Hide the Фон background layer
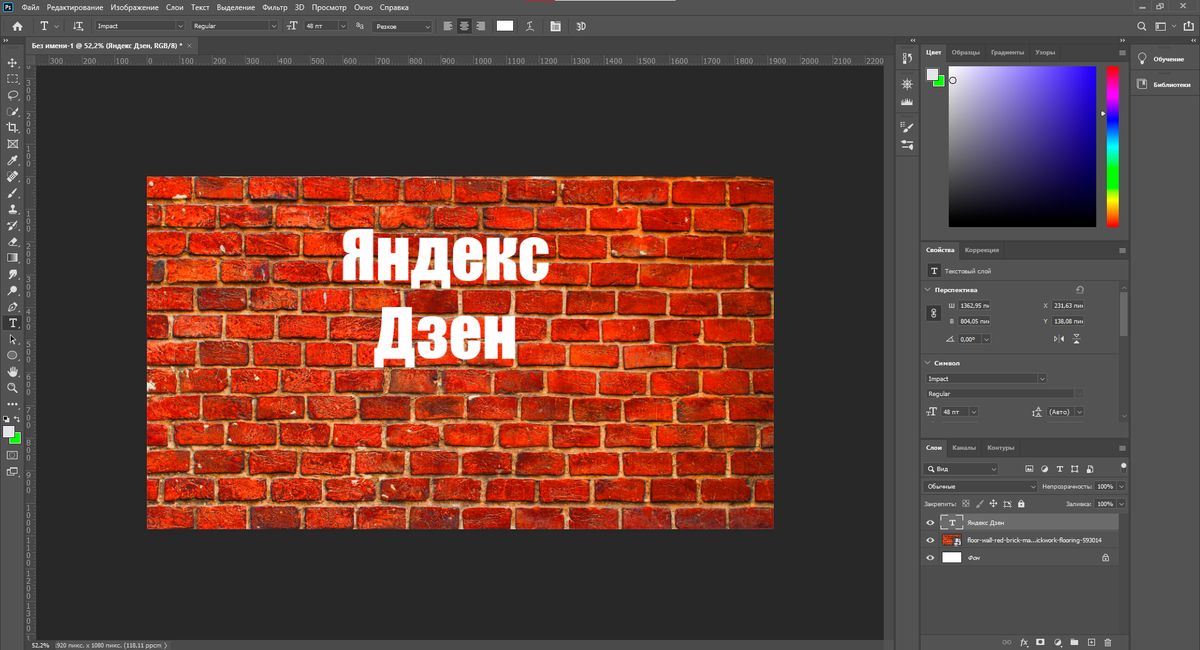Viewport: 1200px width, 650px height. (x=930, y=558)
